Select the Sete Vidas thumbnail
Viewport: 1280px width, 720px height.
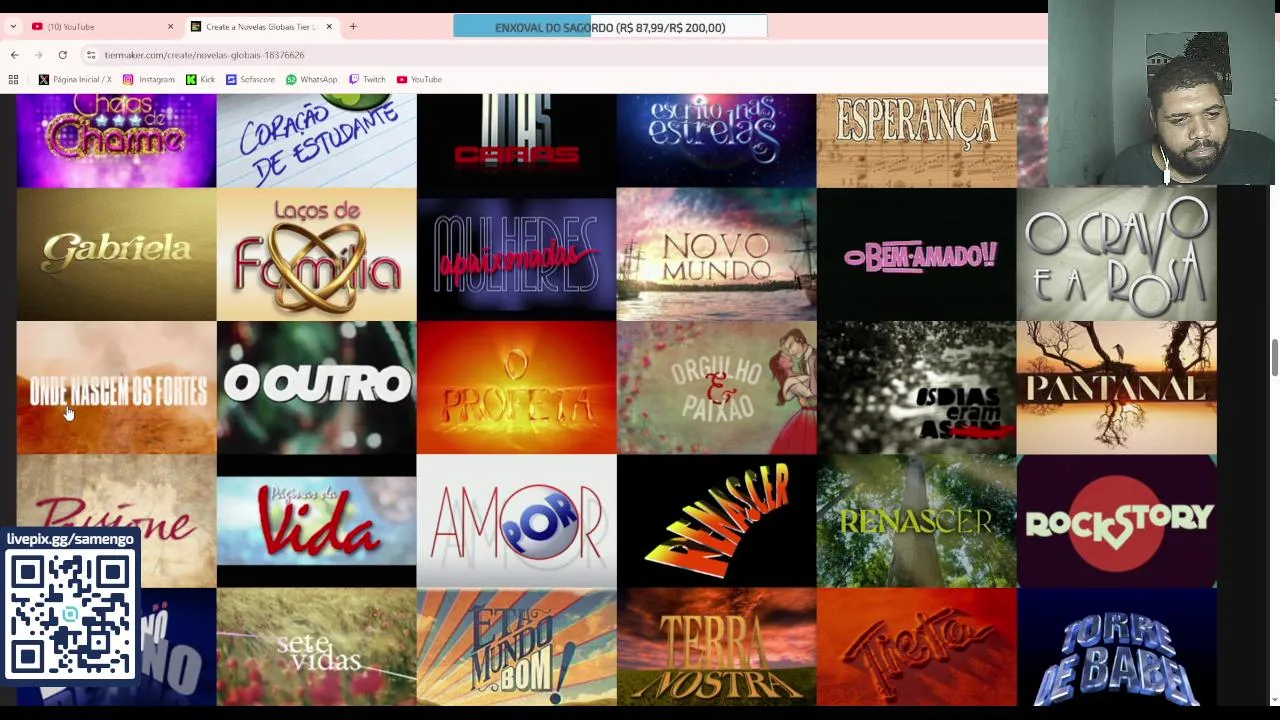coord(316,647)
